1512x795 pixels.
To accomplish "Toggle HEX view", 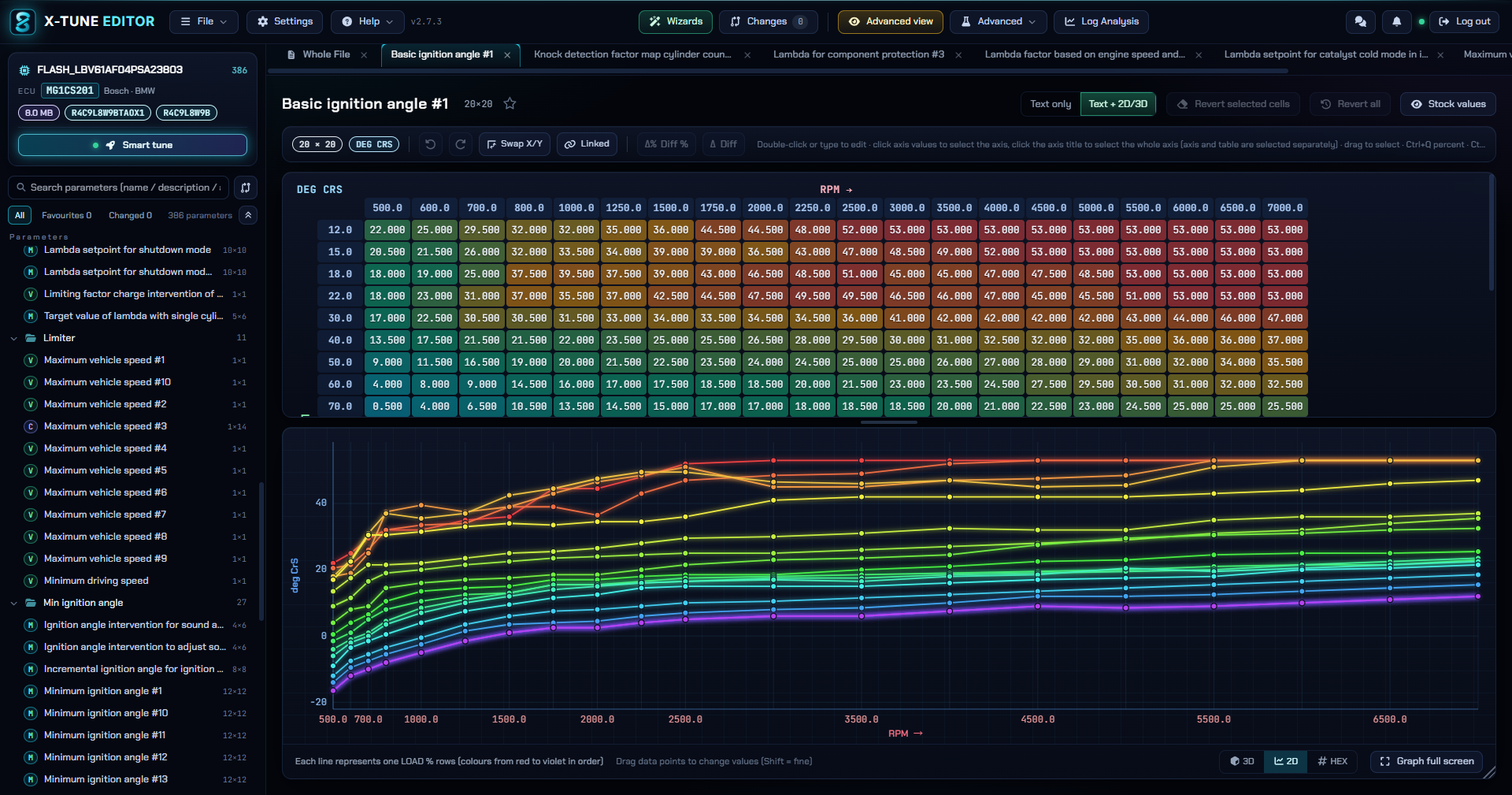I will (x=1332, y=761).
